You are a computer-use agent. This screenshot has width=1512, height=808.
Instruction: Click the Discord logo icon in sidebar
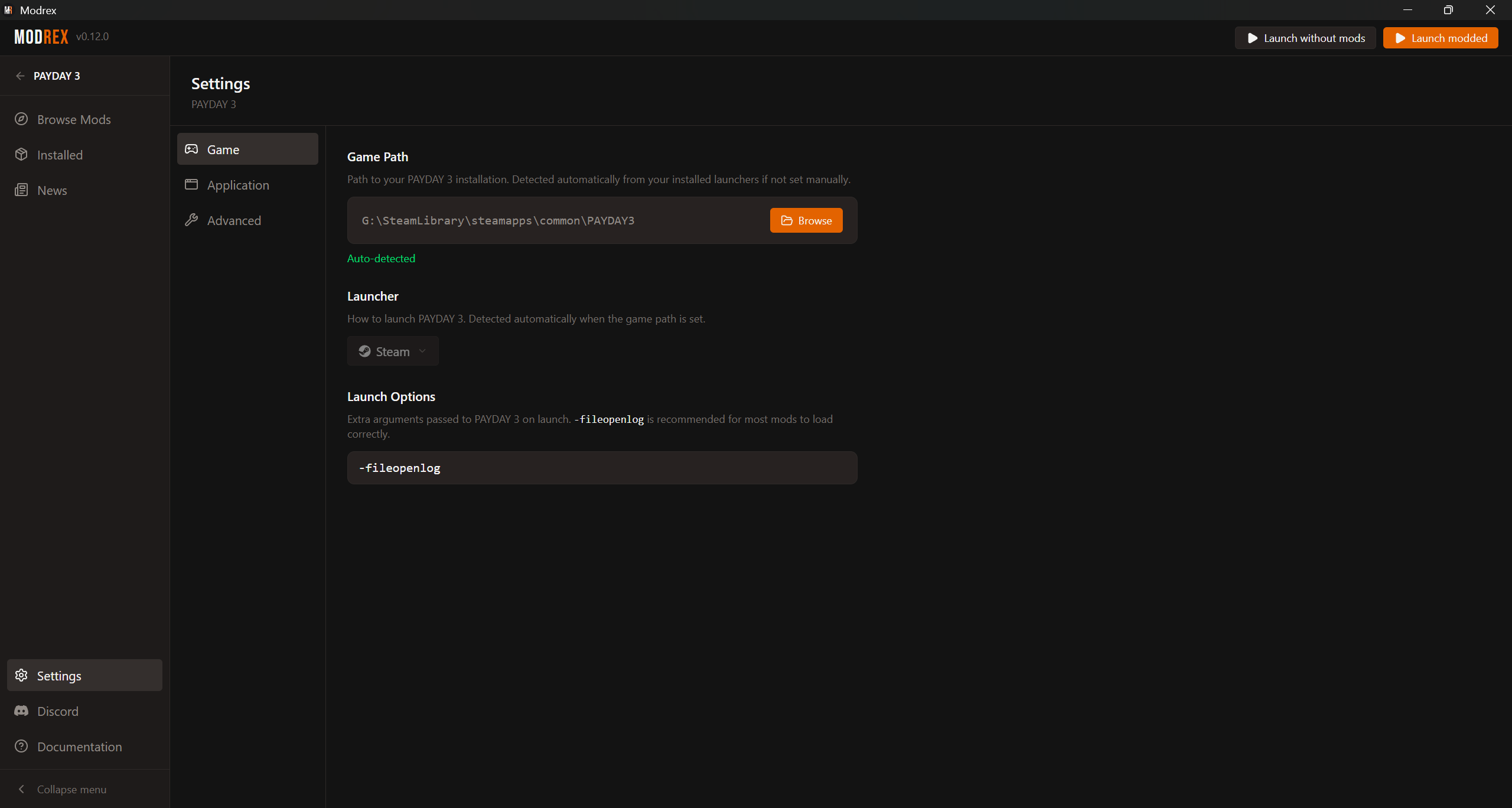(x=21, y=711)
